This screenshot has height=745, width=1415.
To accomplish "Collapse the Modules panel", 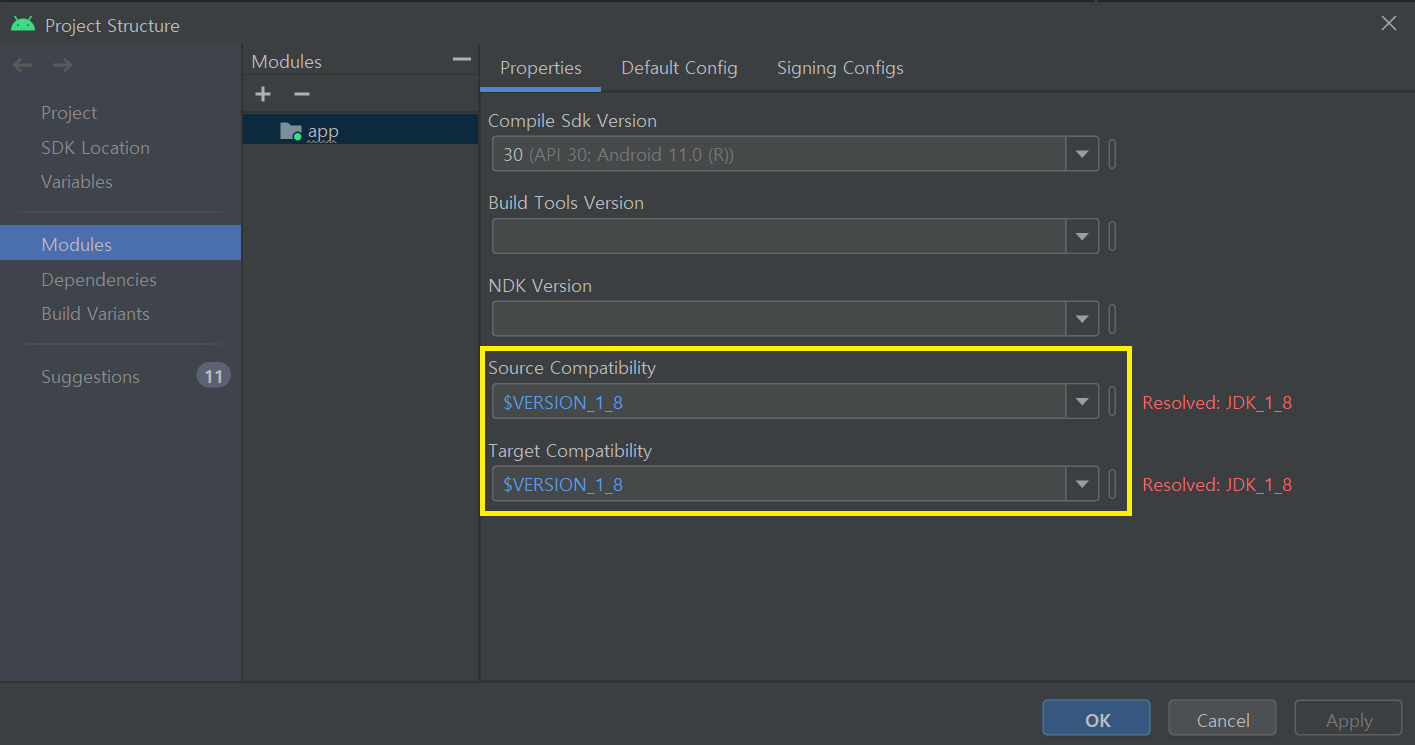I will point(461,60).
